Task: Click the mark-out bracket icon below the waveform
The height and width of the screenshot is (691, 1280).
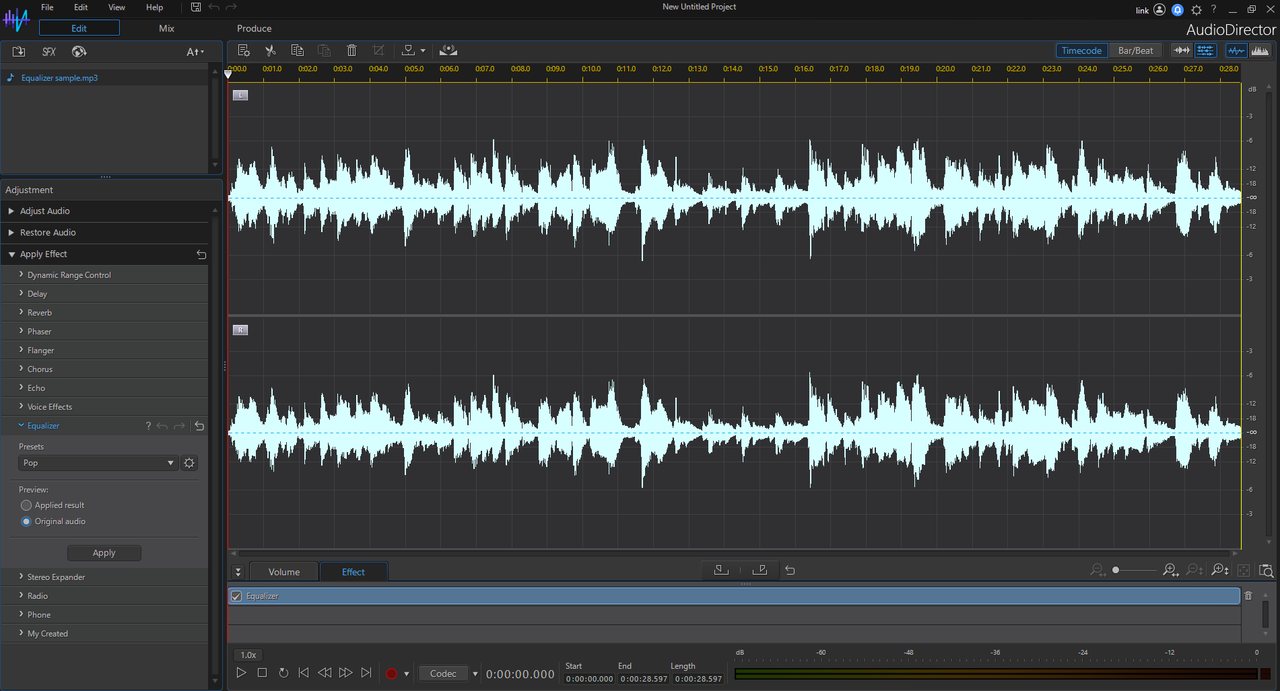Action: [759, 570]
